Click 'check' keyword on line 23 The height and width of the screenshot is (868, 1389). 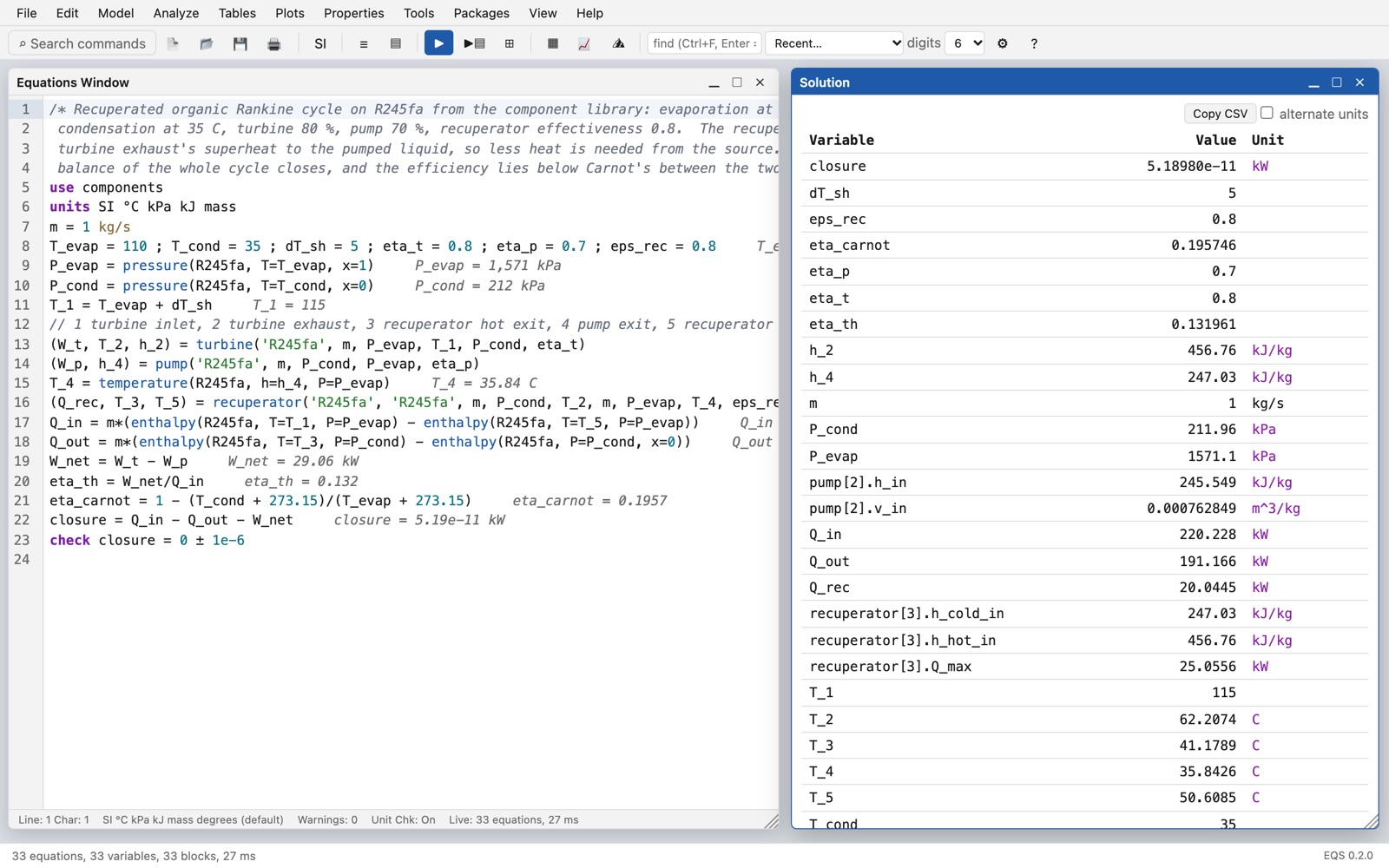69,540
